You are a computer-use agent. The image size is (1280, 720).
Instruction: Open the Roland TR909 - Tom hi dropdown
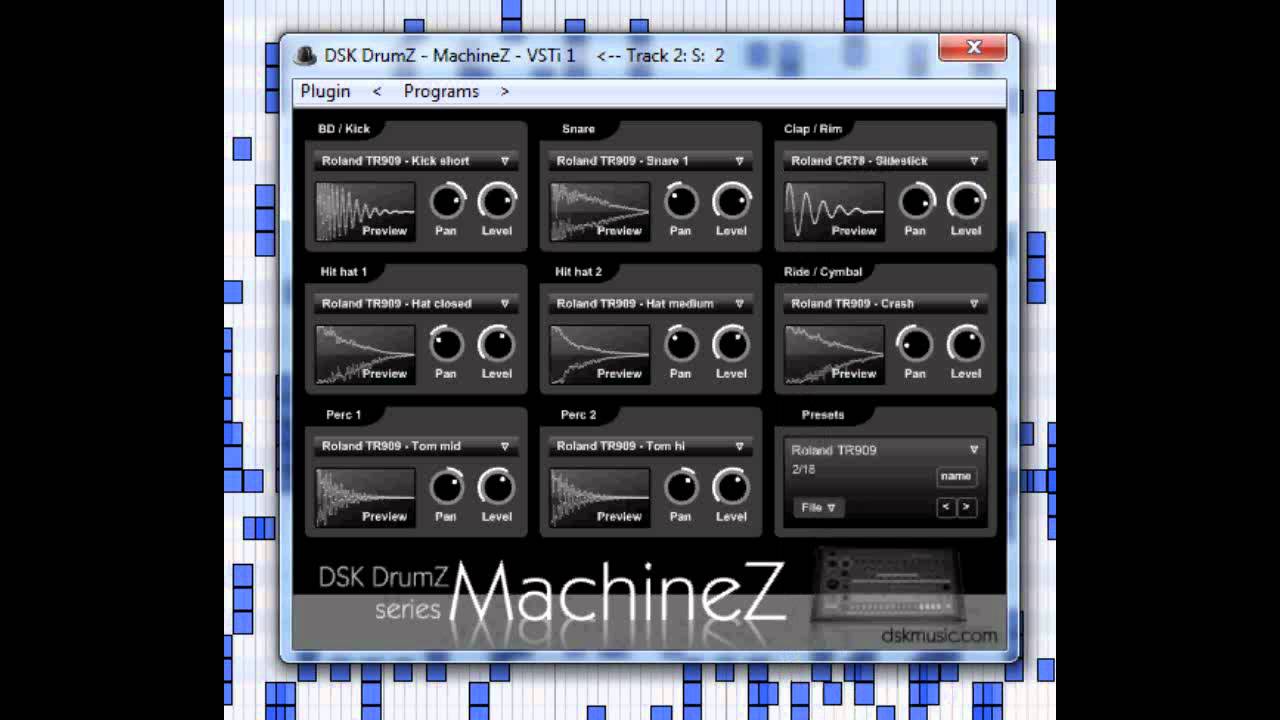click(650, 447)
